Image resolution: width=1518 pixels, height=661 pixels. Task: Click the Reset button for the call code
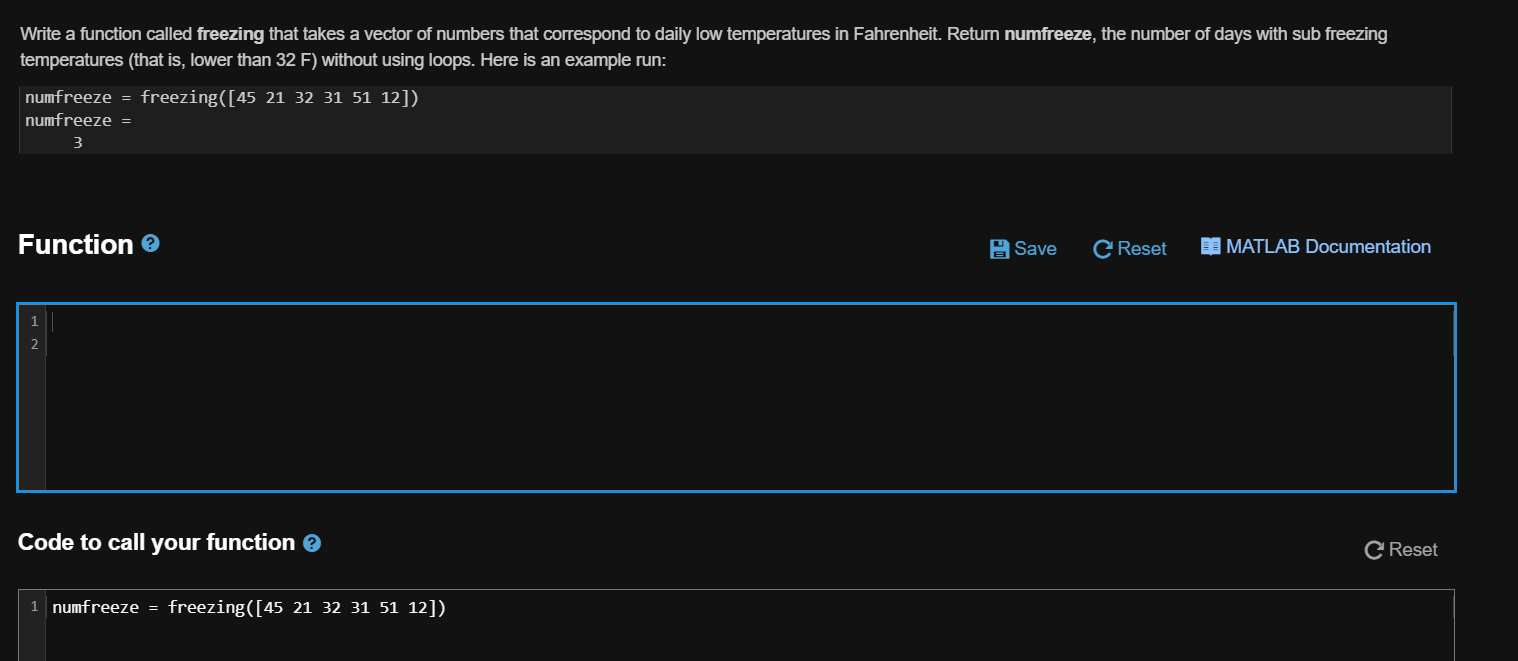(x=1400, y=549)
